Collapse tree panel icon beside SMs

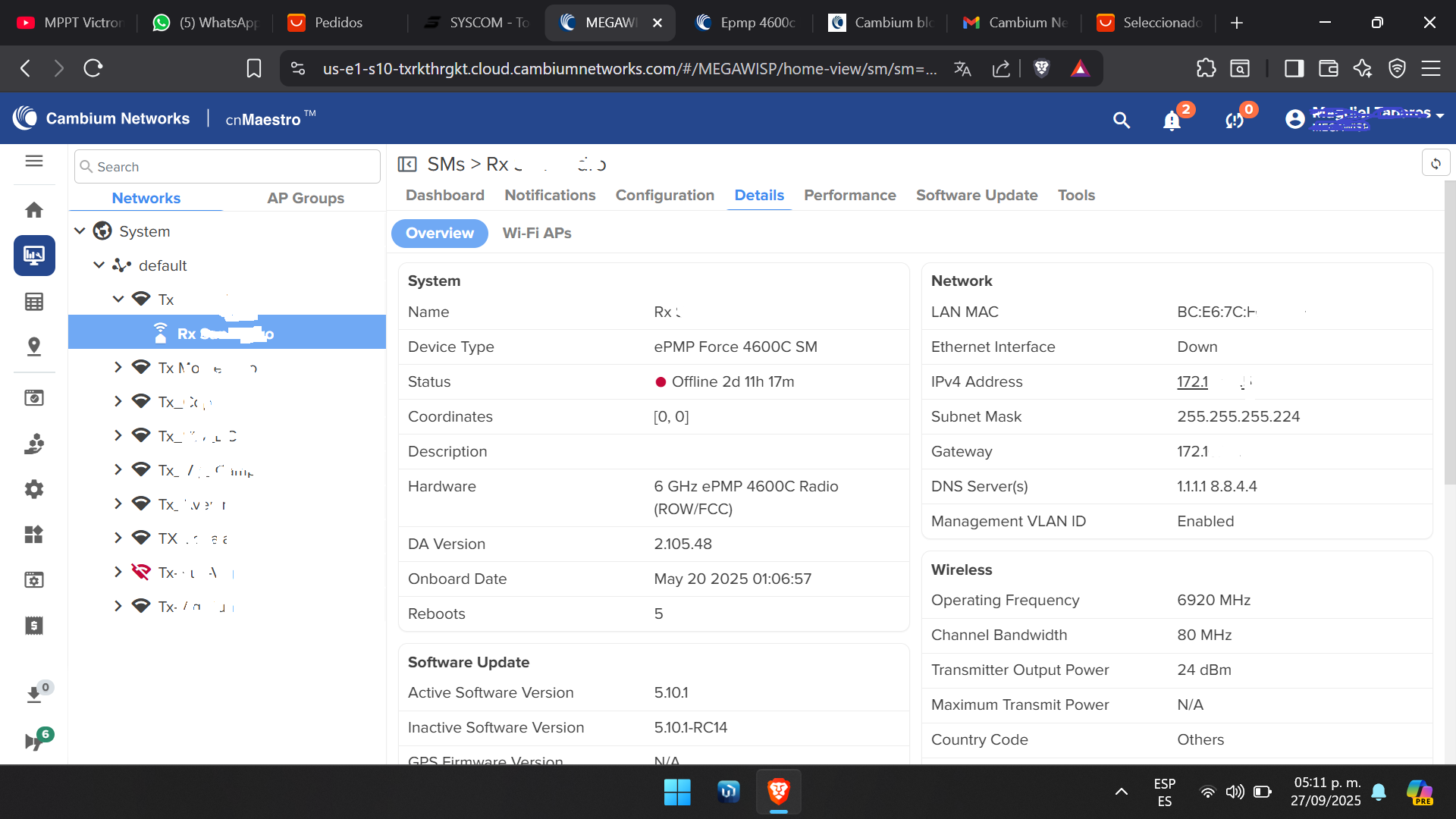pyautogui.click(x=407, y=165)
